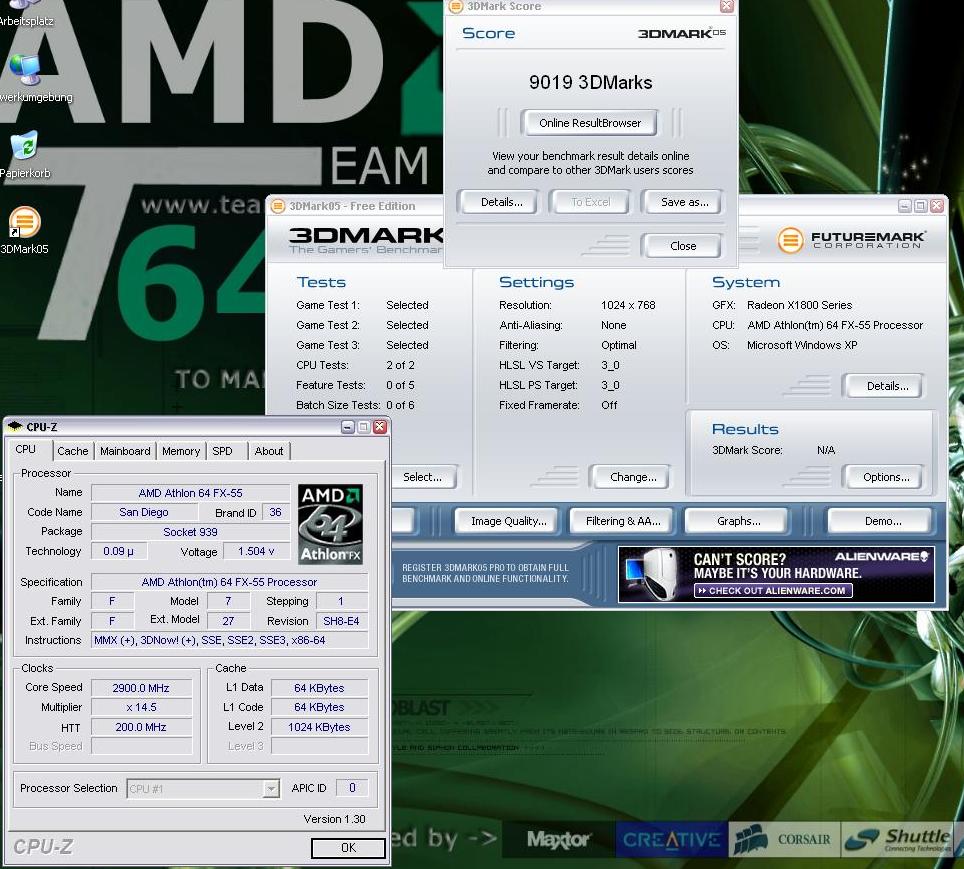Image resolution: width=964 pixels, height=869 pixels.
Task: Open the Online ResultBrowser
Action: (590, 123)
